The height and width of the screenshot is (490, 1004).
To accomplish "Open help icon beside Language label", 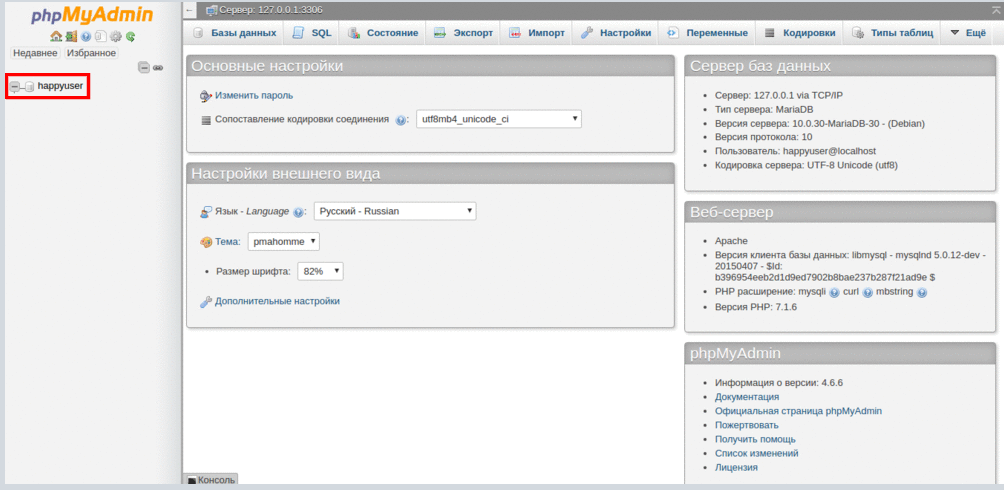I will tap(298, 211).
